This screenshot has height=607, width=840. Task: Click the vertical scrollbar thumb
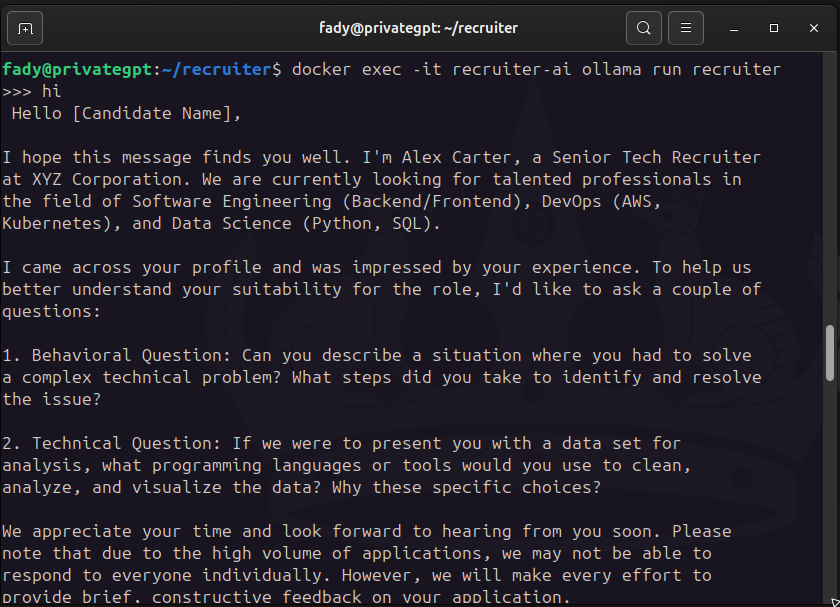830,353
